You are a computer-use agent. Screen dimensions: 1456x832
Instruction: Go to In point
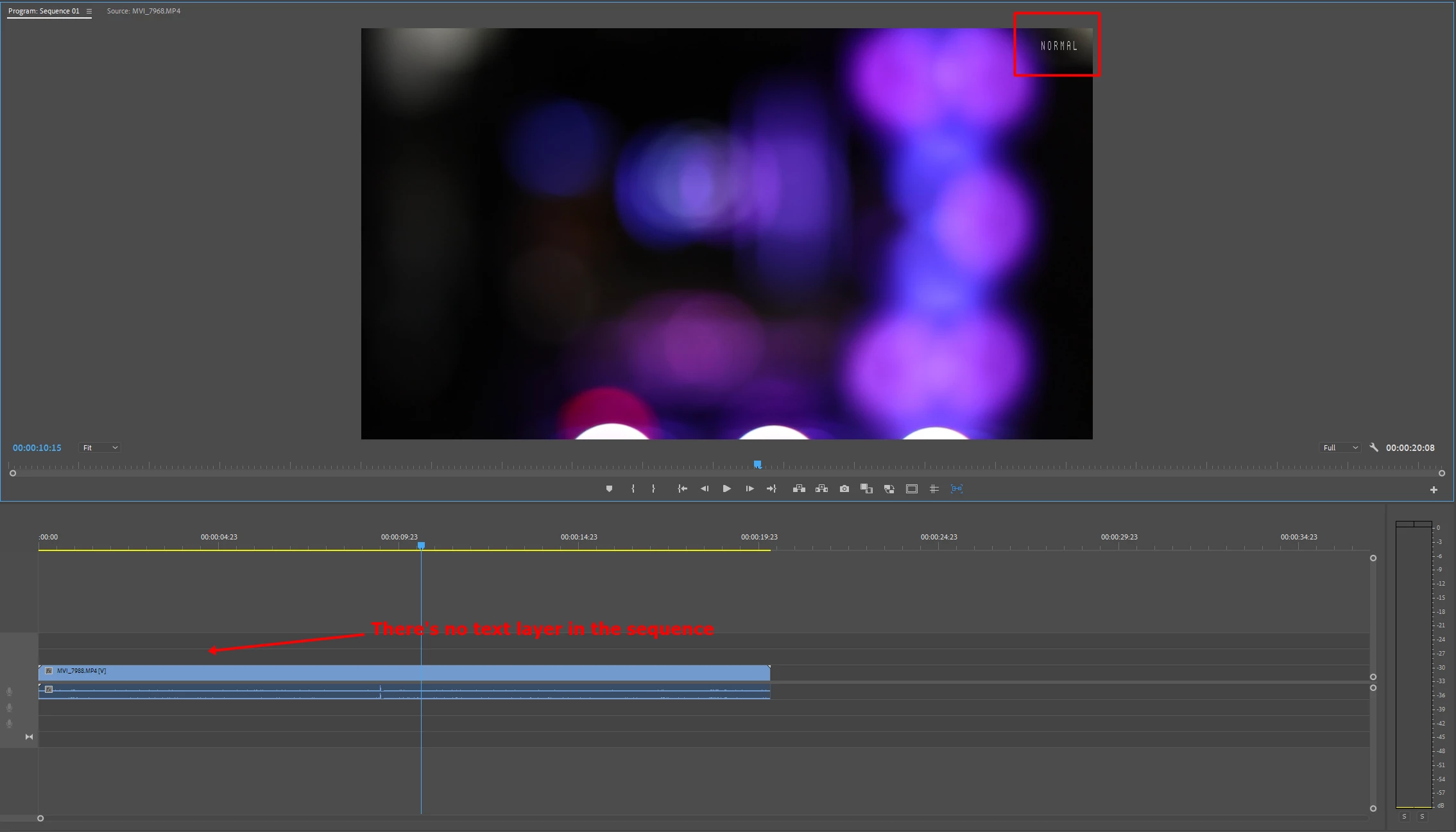[682, 489]
